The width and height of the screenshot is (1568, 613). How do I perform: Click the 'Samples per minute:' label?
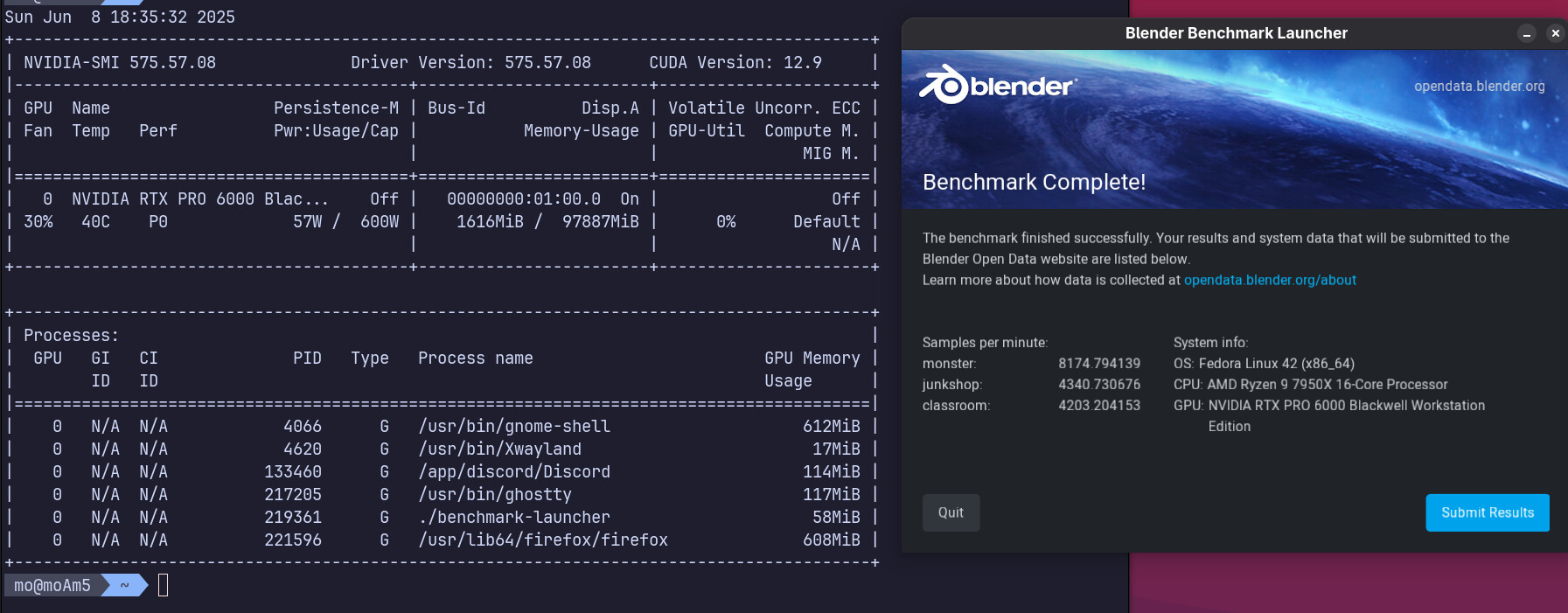pos(985,343)
